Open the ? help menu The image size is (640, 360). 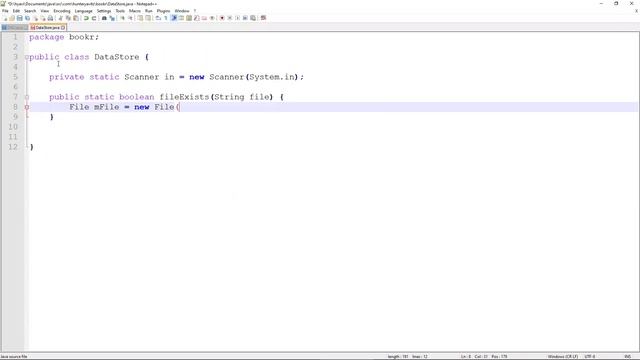195,11
